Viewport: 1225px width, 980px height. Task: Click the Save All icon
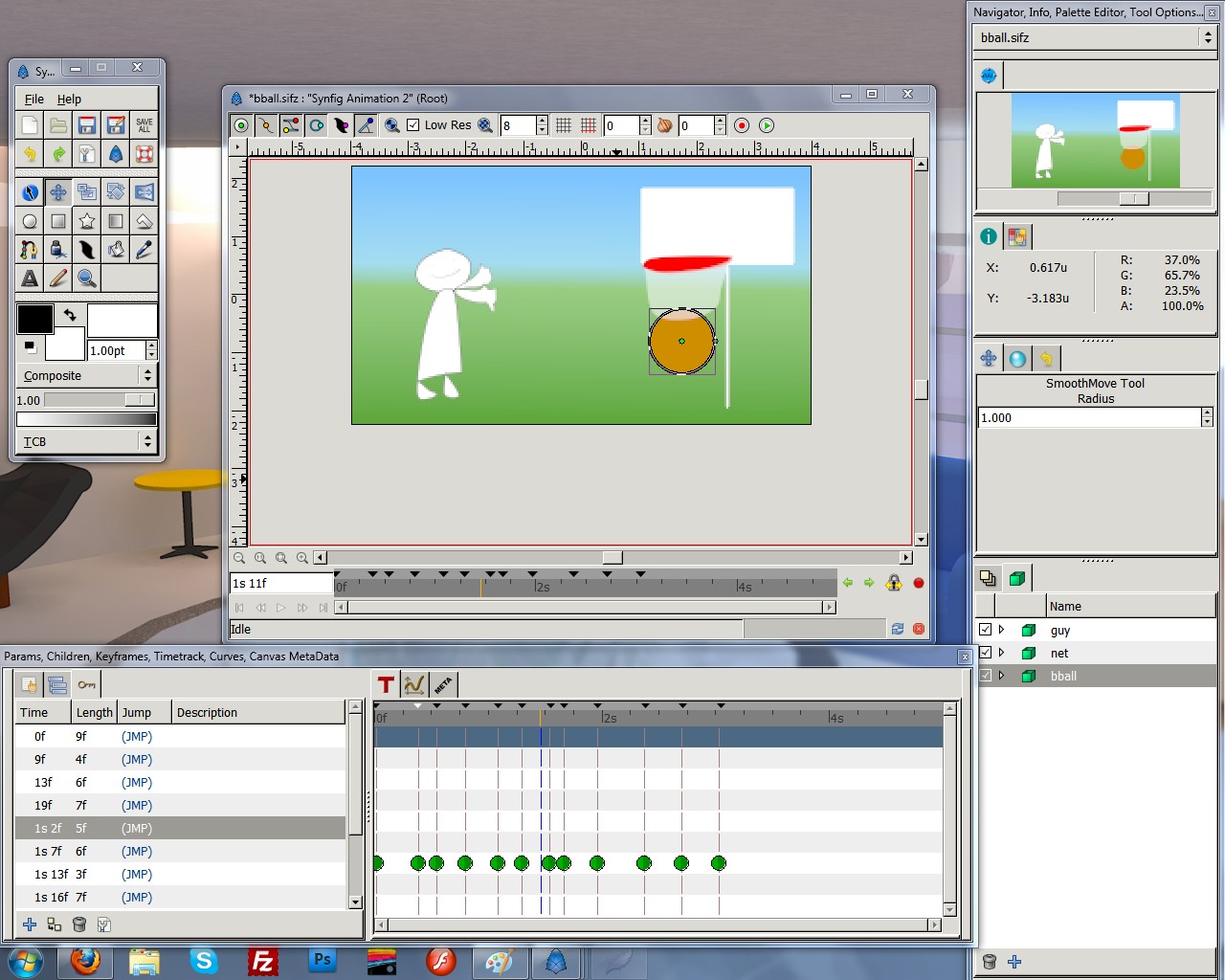click(145, 125)
